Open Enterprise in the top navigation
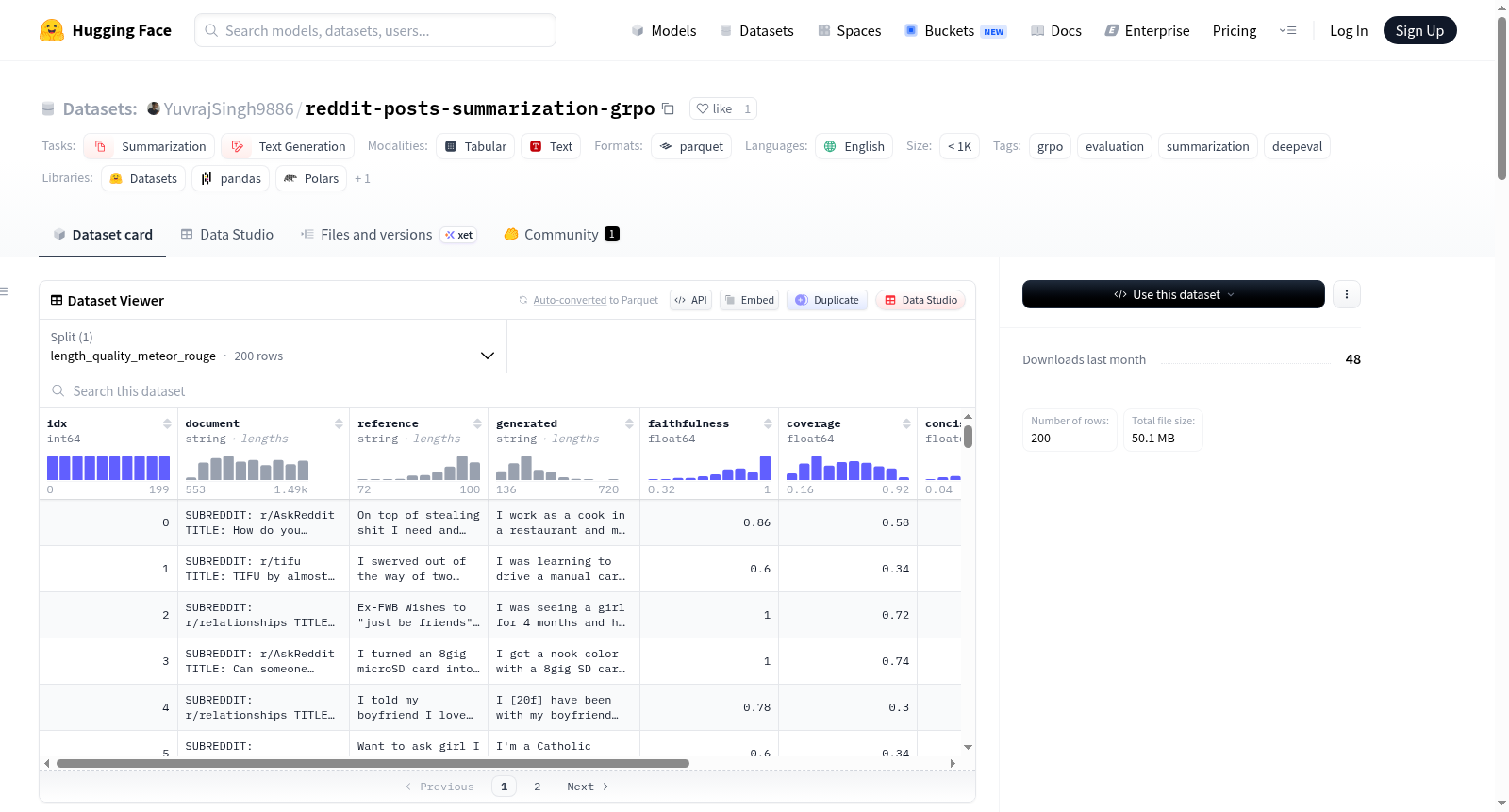 click(1147, 30)
